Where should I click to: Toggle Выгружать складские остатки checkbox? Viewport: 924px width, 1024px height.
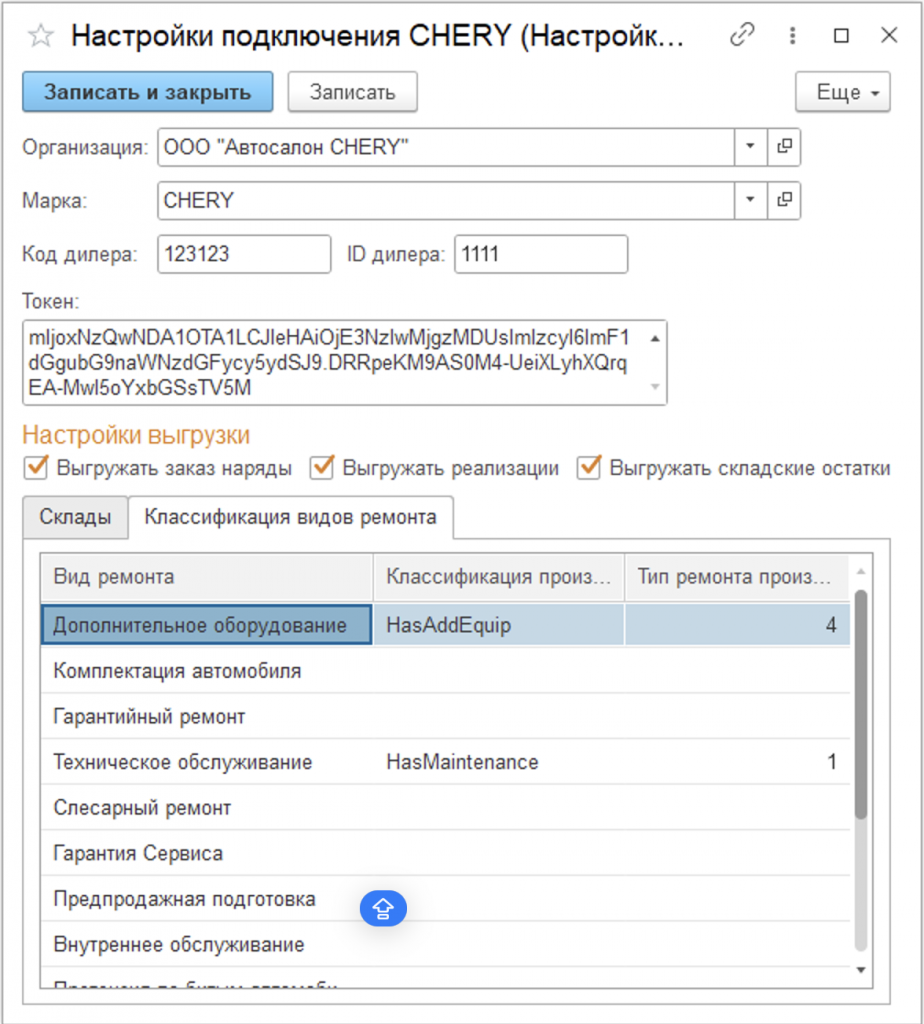(x=588, y=468)
